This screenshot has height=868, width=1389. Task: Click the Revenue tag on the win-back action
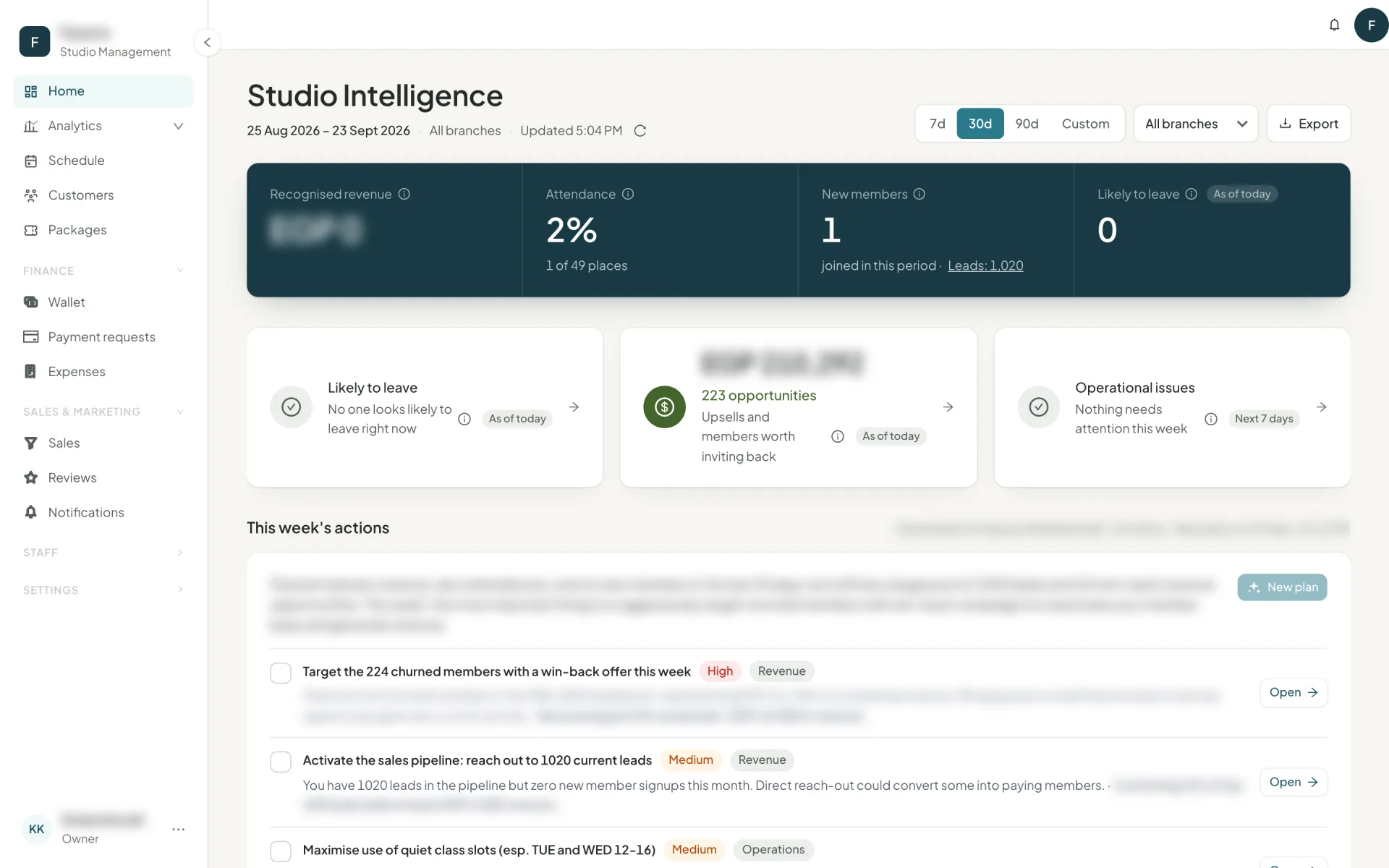click(781, 671)
